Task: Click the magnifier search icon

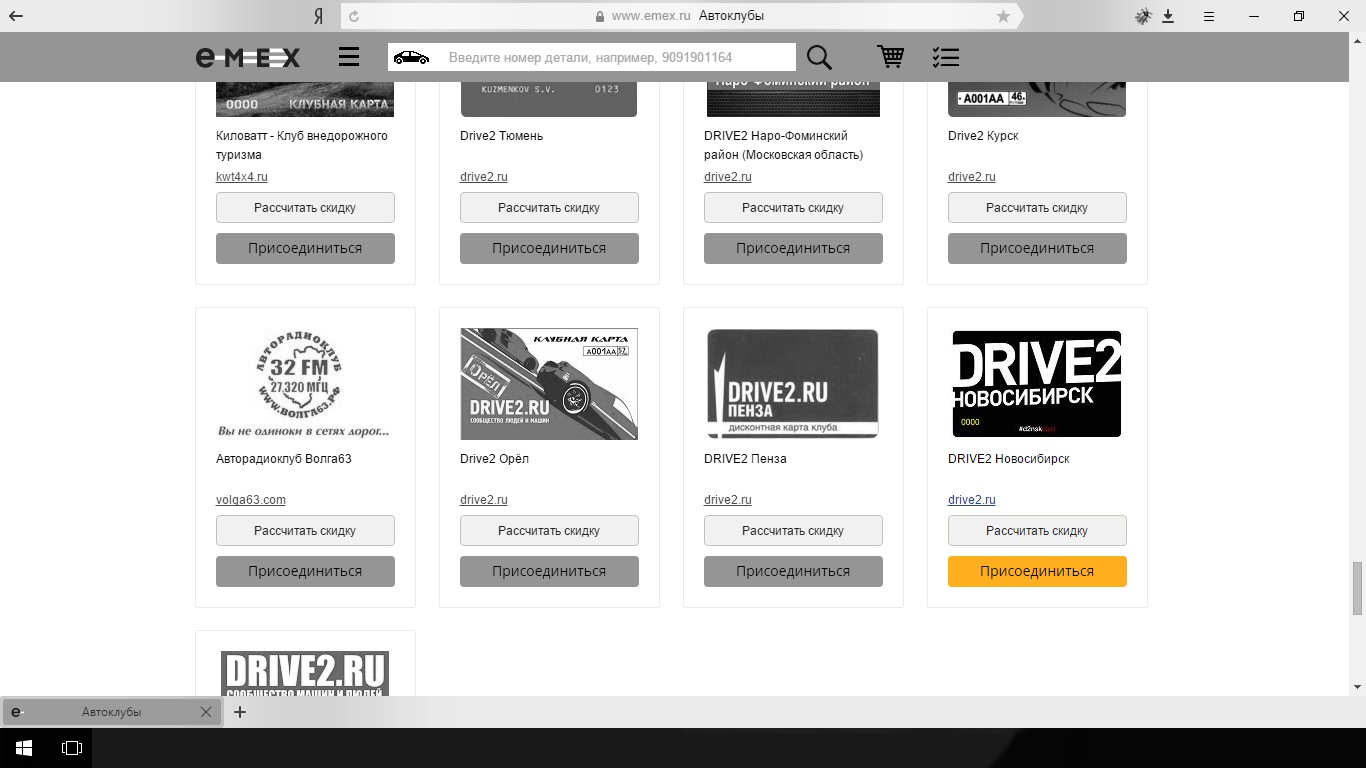Action: [x=819, y=57]
